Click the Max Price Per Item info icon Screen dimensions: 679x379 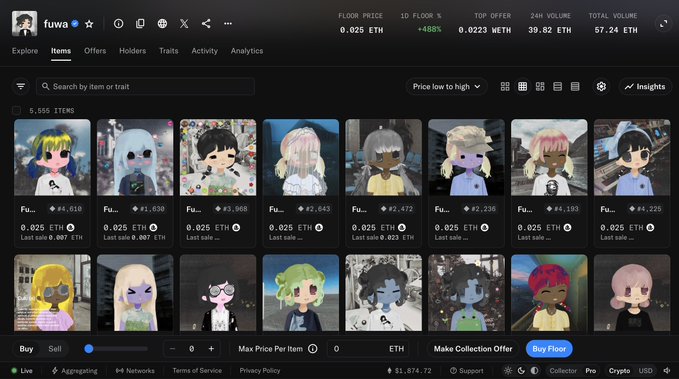click(313, 349)
